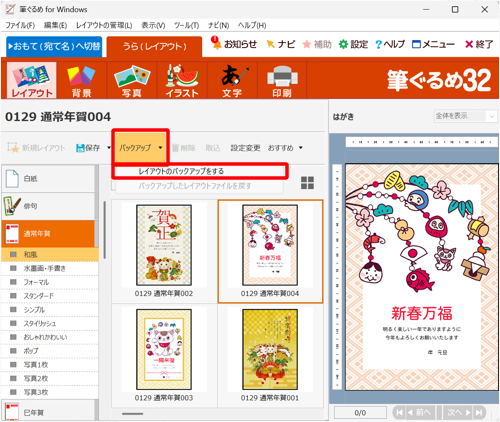
Task: Select the 写真3枚 subcategory
Action: 50,392
